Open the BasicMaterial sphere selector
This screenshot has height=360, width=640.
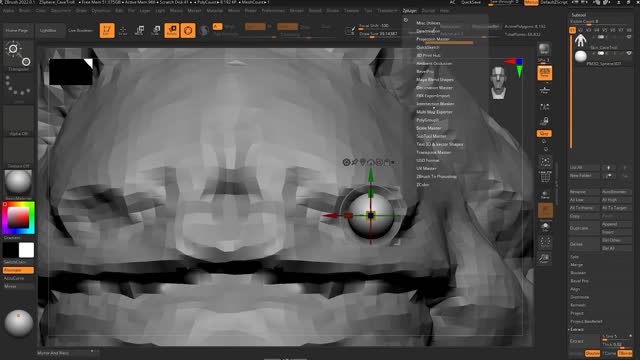(x=18, y=183)
